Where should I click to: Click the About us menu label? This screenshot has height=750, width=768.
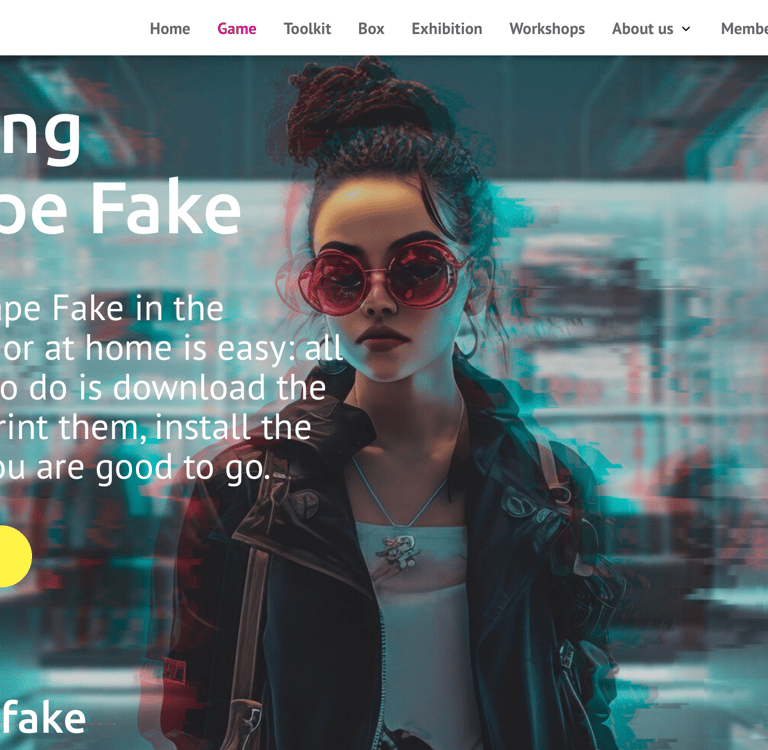coord(643,29)
